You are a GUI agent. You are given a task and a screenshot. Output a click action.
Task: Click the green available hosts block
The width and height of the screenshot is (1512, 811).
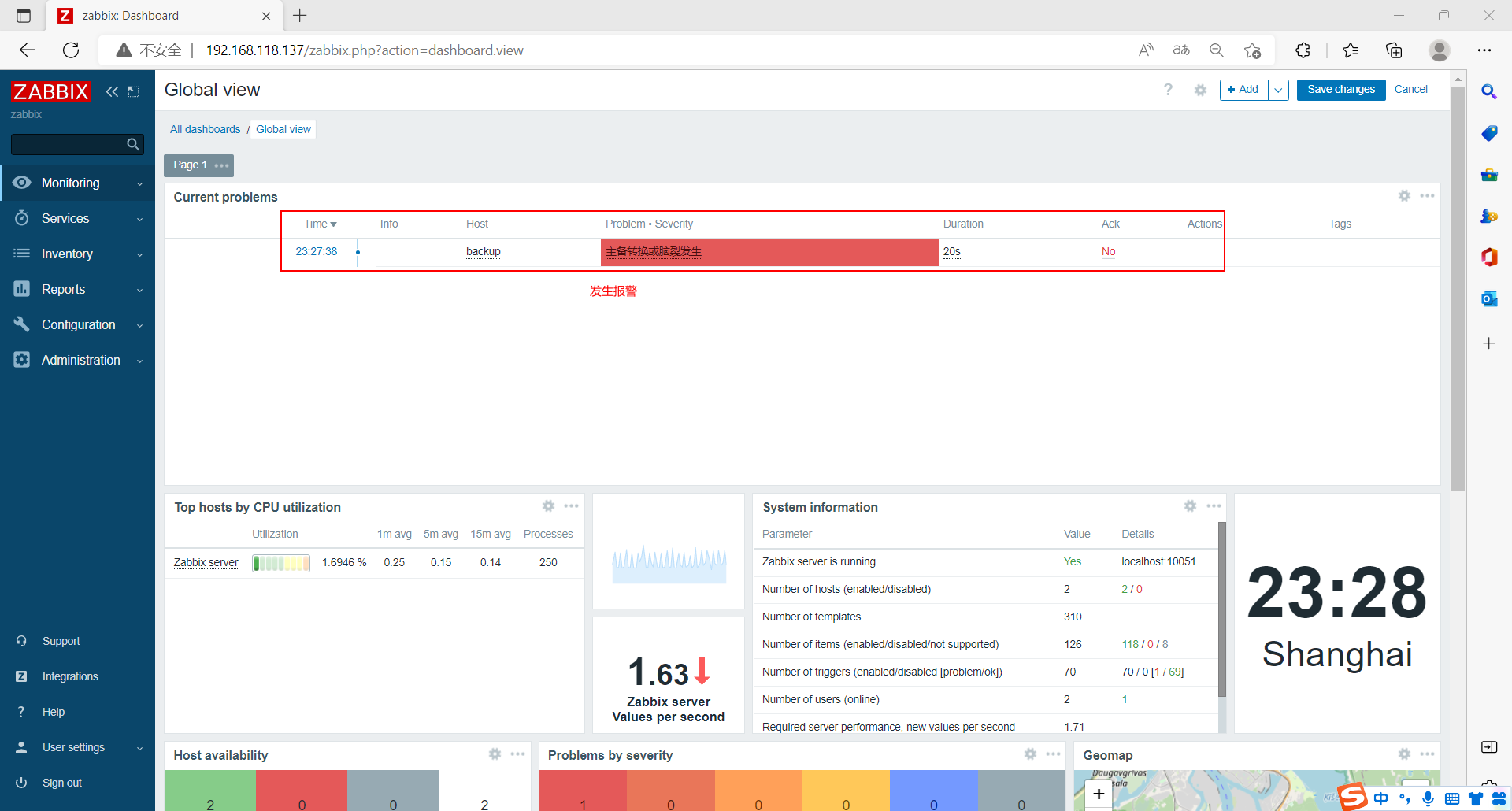[210, 791]
